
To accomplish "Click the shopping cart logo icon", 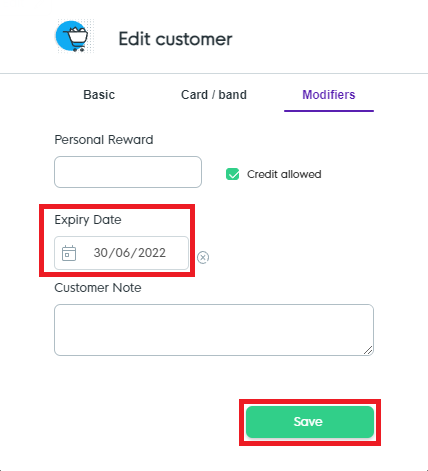I will click(x=72, y=36).
